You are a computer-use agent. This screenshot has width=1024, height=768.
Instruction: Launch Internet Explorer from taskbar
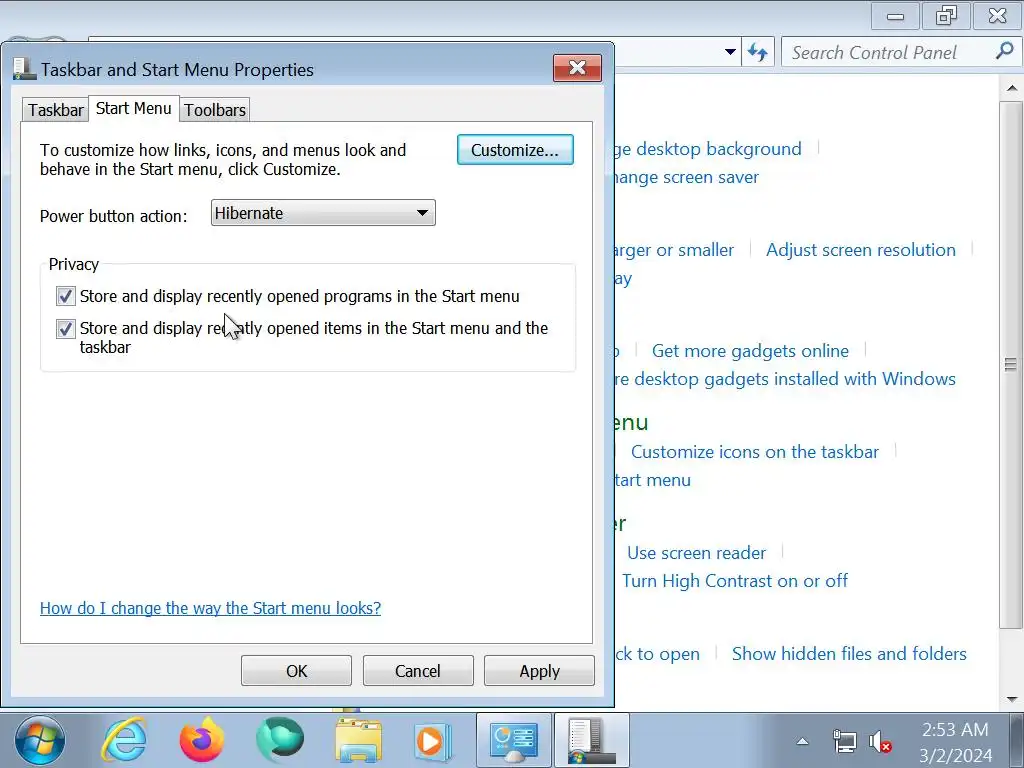click(124, 740)
